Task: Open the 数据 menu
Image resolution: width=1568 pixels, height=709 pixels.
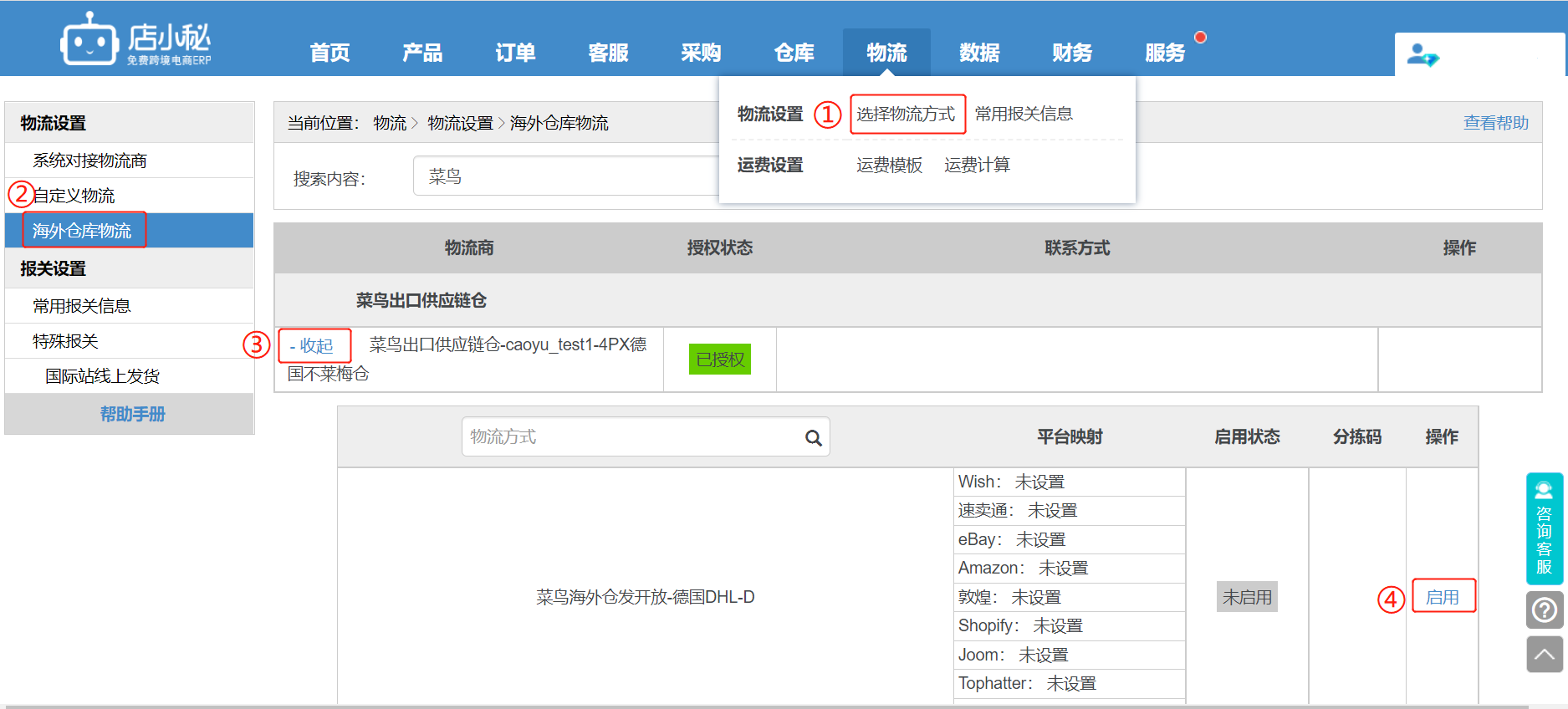Action: coord(979,53)
